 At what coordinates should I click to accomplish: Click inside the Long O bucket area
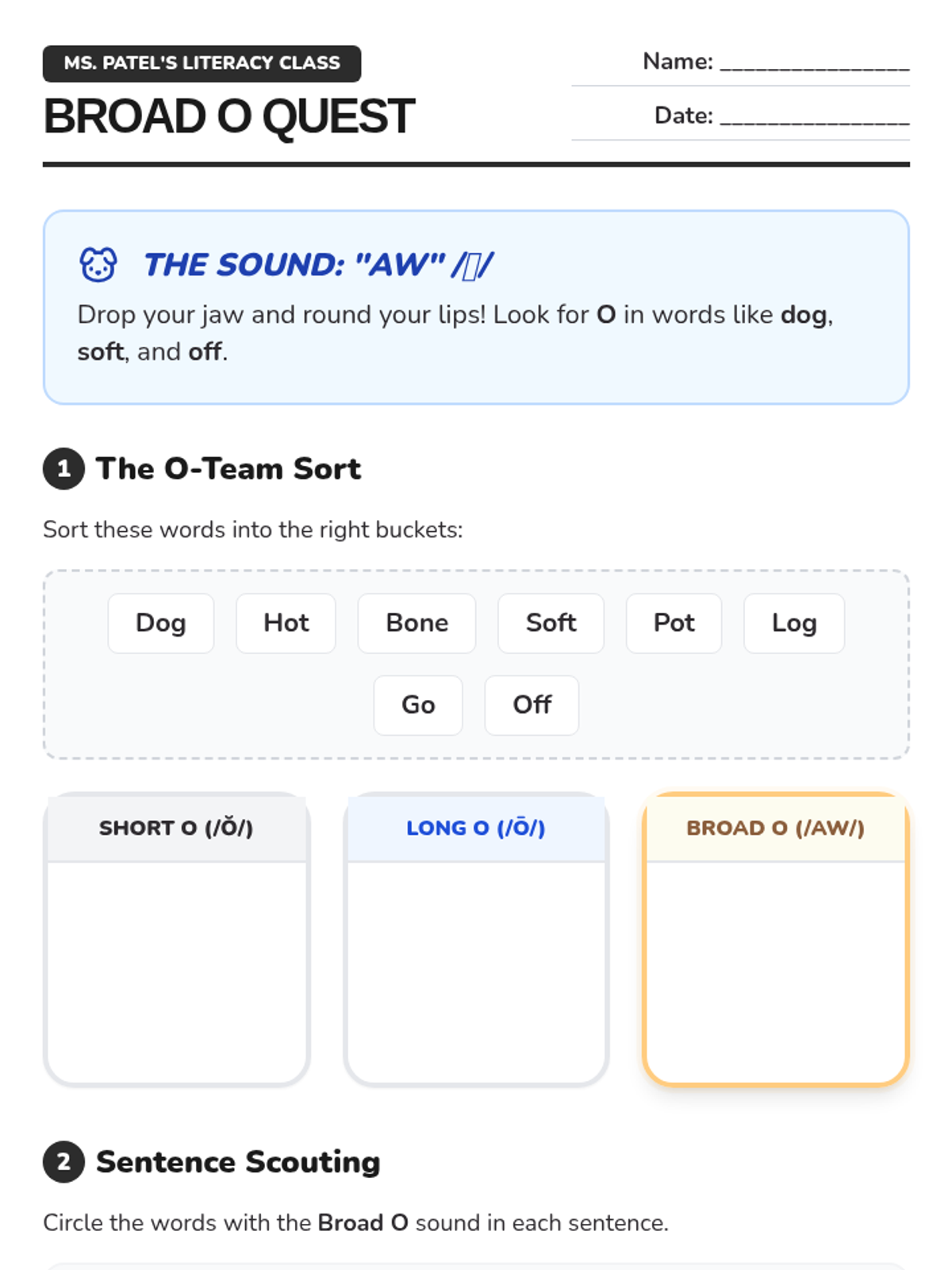476,970
